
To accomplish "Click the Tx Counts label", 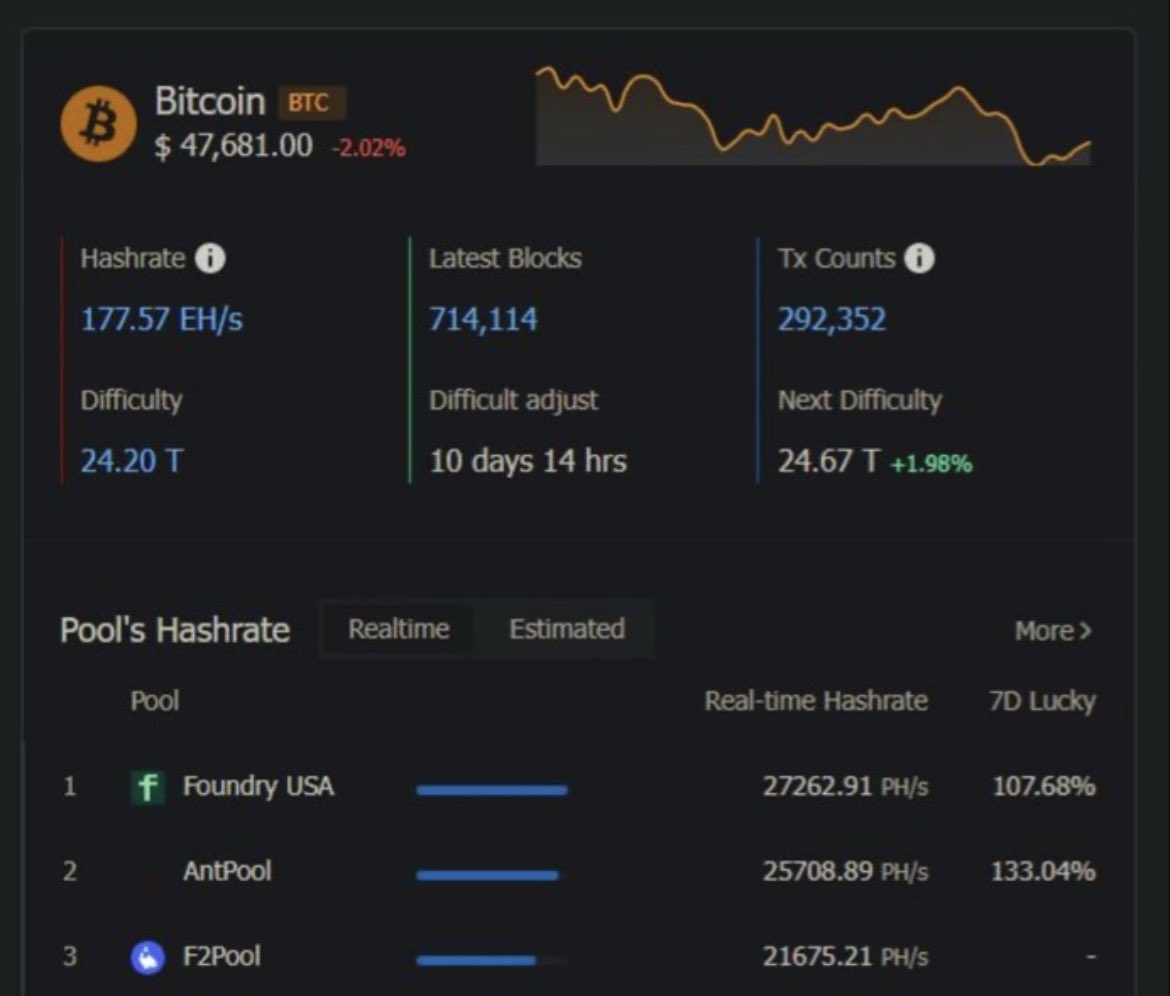I will click(836, 258).
